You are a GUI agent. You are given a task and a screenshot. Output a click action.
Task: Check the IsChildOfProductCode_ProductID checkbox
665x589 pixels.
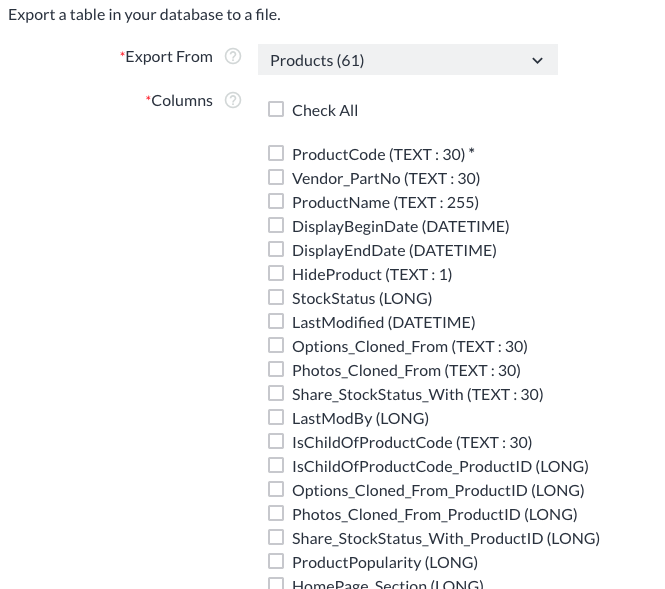(276, 465)
